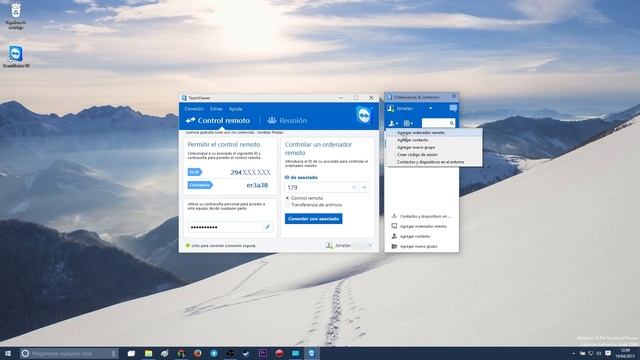Viewport: 640px width, 360px height.
Task: Open File Explorer from the taskbar
Action: pyautogui.click(x=148, y=353)
